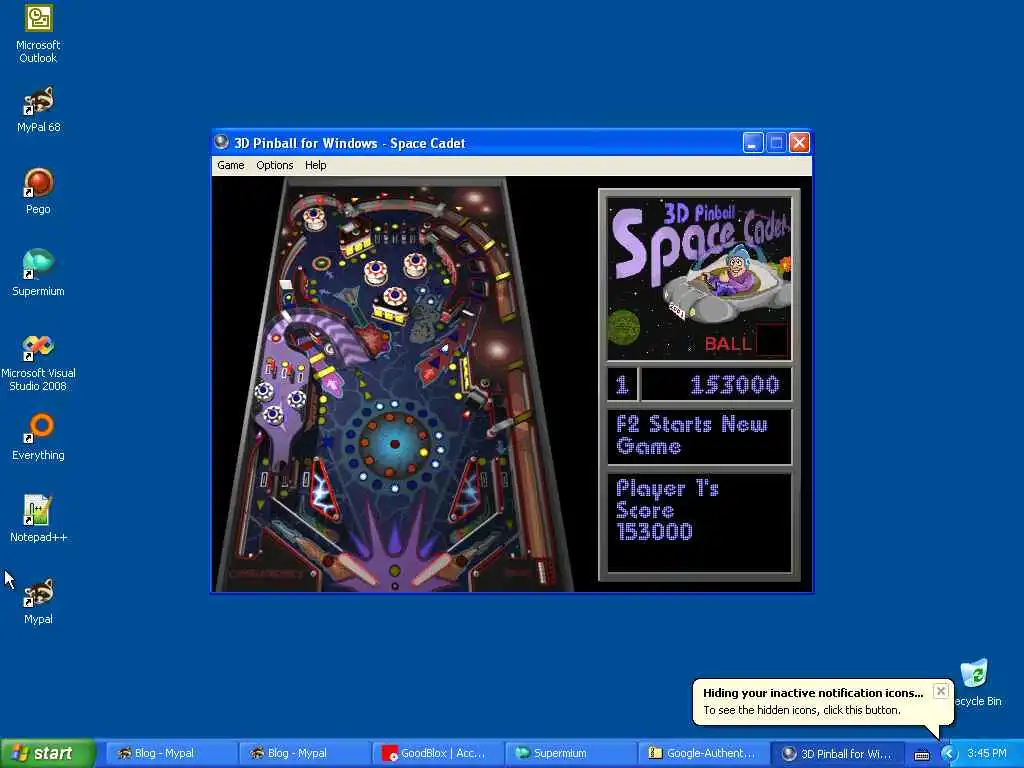Viewport: 1024px width, 768px height.
Task: Click the keyboard icon in system tray
Action: tap(921, 755)
